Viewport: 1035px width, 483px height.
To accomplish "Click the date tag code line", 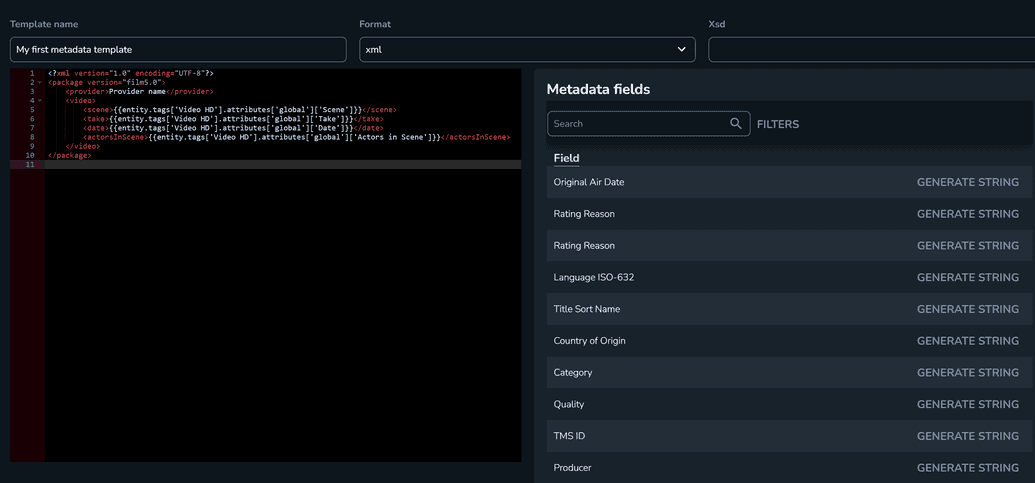I will 233,128.
